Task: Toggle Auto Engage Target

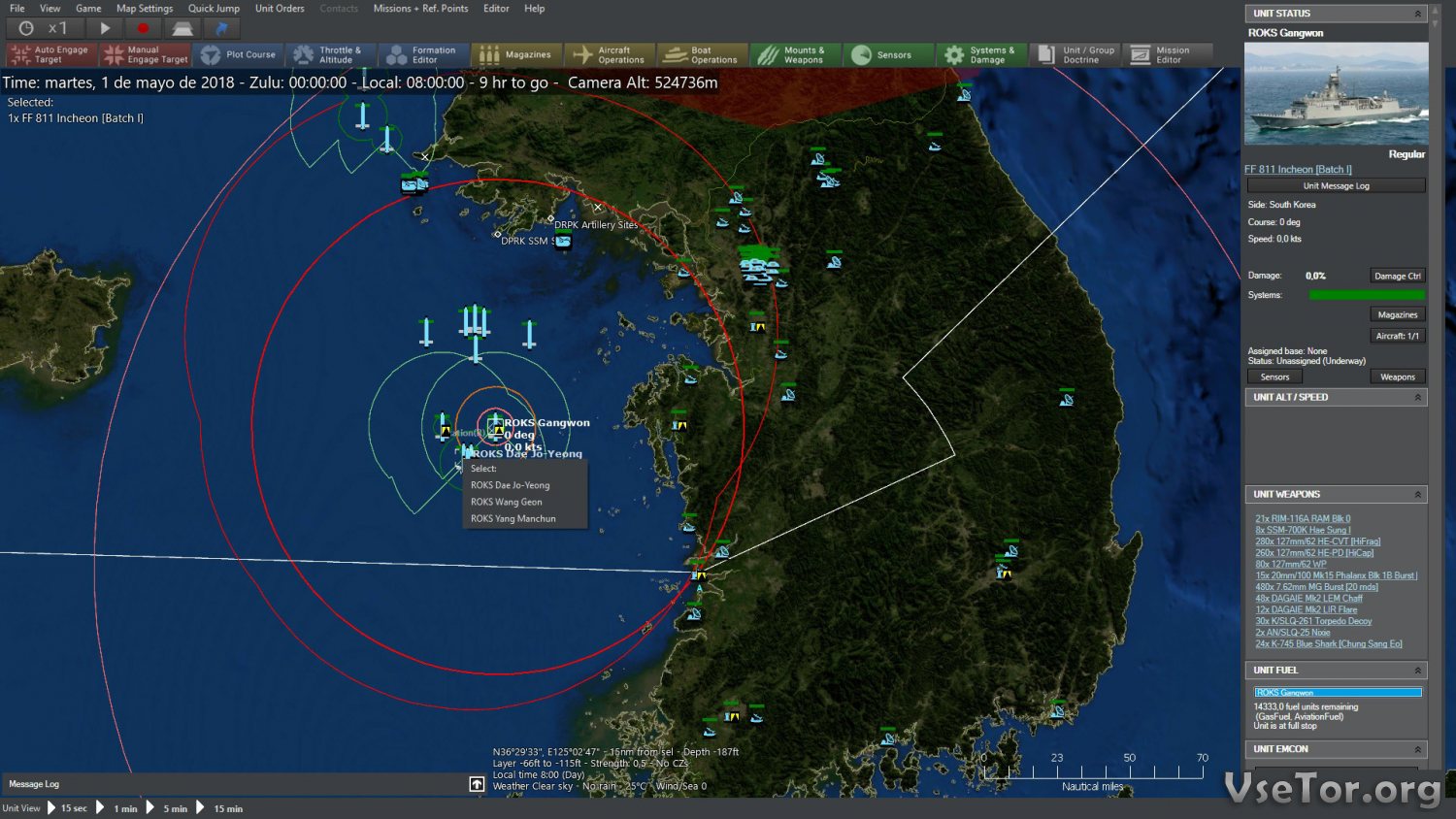Action: [50, 55]
